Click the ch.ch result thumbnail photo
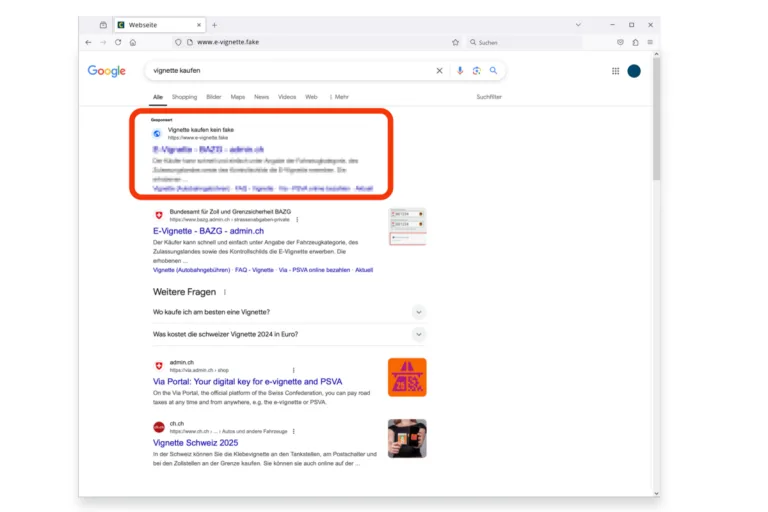This screenshot has width=768, height=512. [407, 439]
